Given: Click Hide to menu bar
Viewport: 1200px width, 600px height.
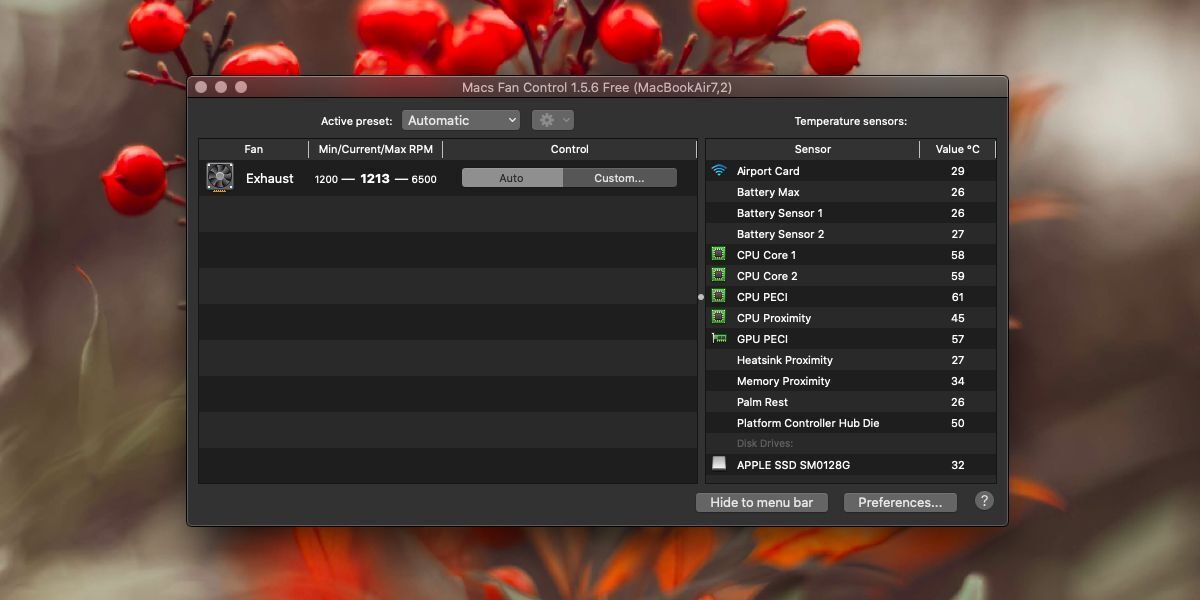Looking at the screenshot, I should pos(761,502).
